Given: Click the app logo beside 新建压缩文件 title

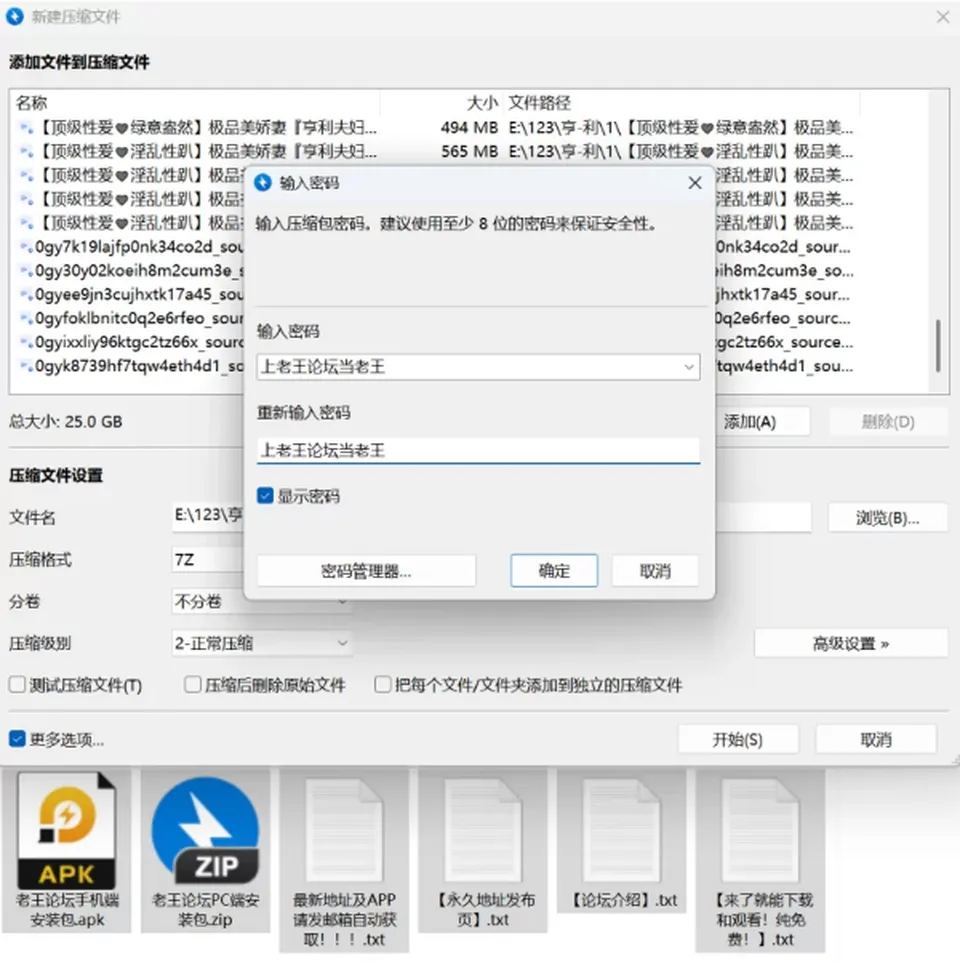Looking at the screenshot, I should click(14, 17).
